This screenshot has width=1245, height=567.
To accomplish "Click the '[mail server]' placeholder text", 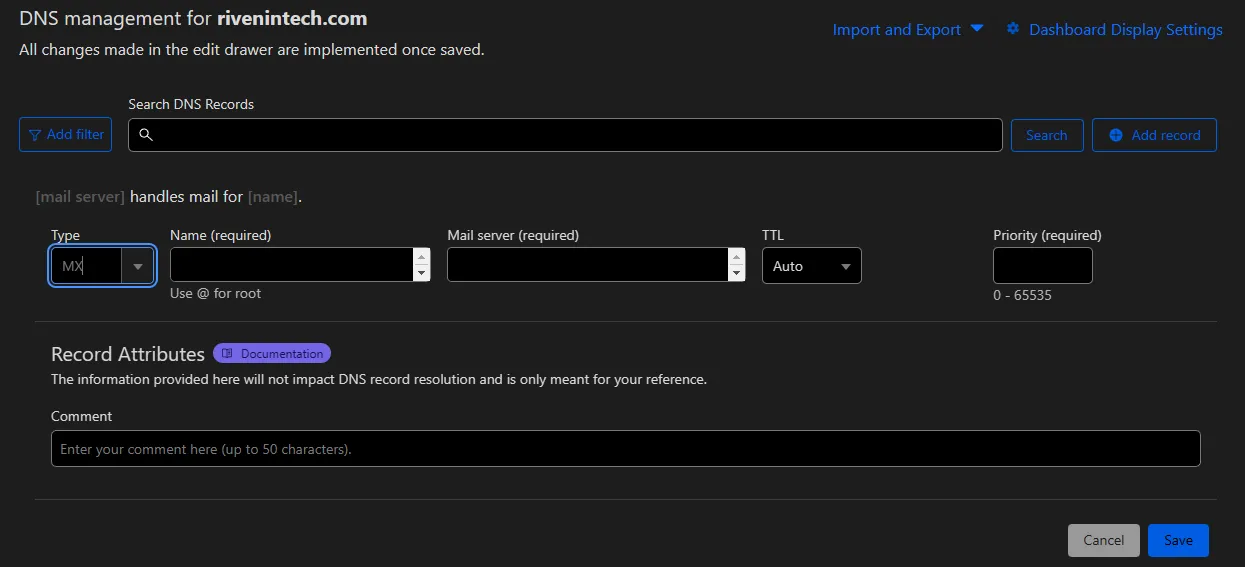I will 80,197.
